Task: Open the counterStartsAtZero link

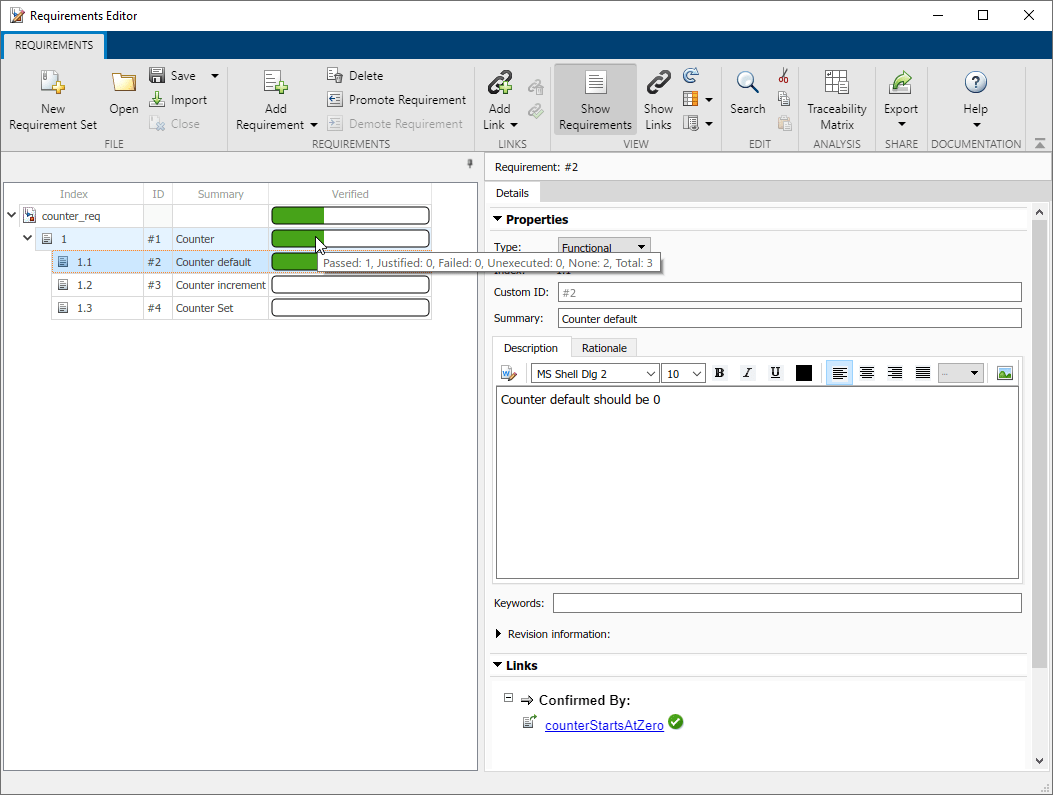Action: [x=604, y=725]
